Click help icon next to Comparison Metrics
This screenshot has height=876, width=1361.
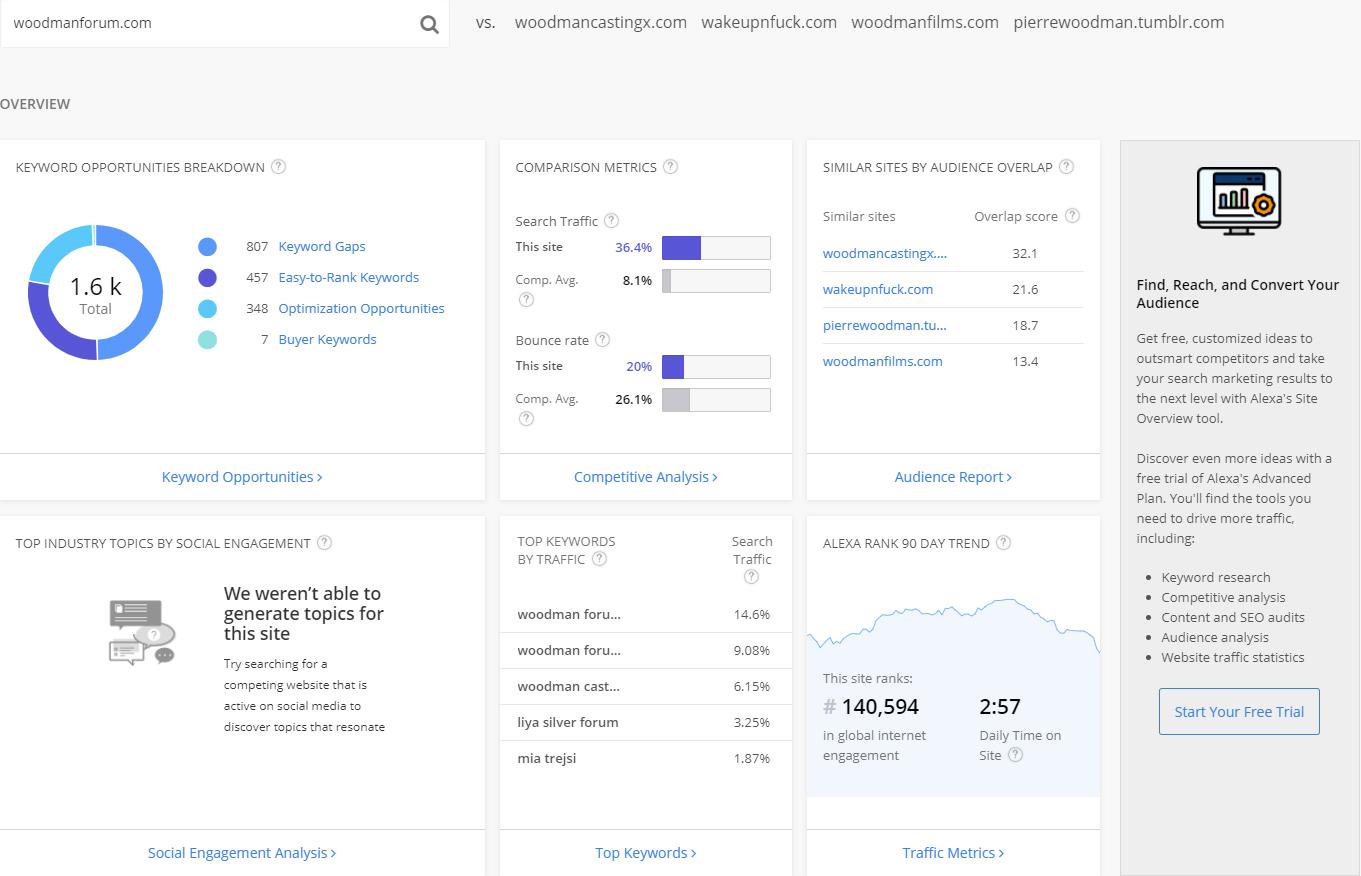(x=671, y=167)
